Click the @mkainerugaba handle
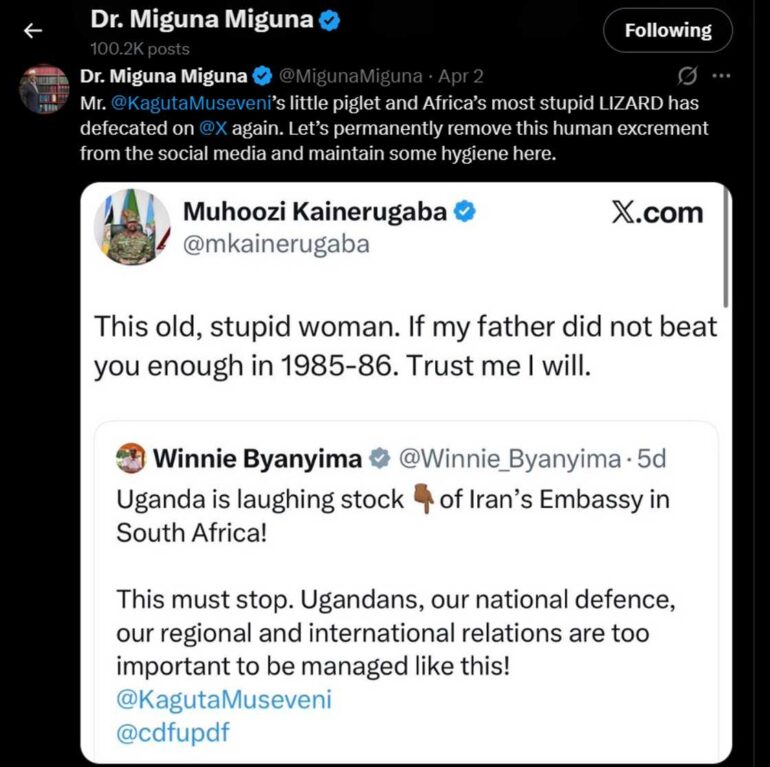Image resolution: width=770 pixels, height=767 pixels. pyautogui.click(x=276, y=244)
